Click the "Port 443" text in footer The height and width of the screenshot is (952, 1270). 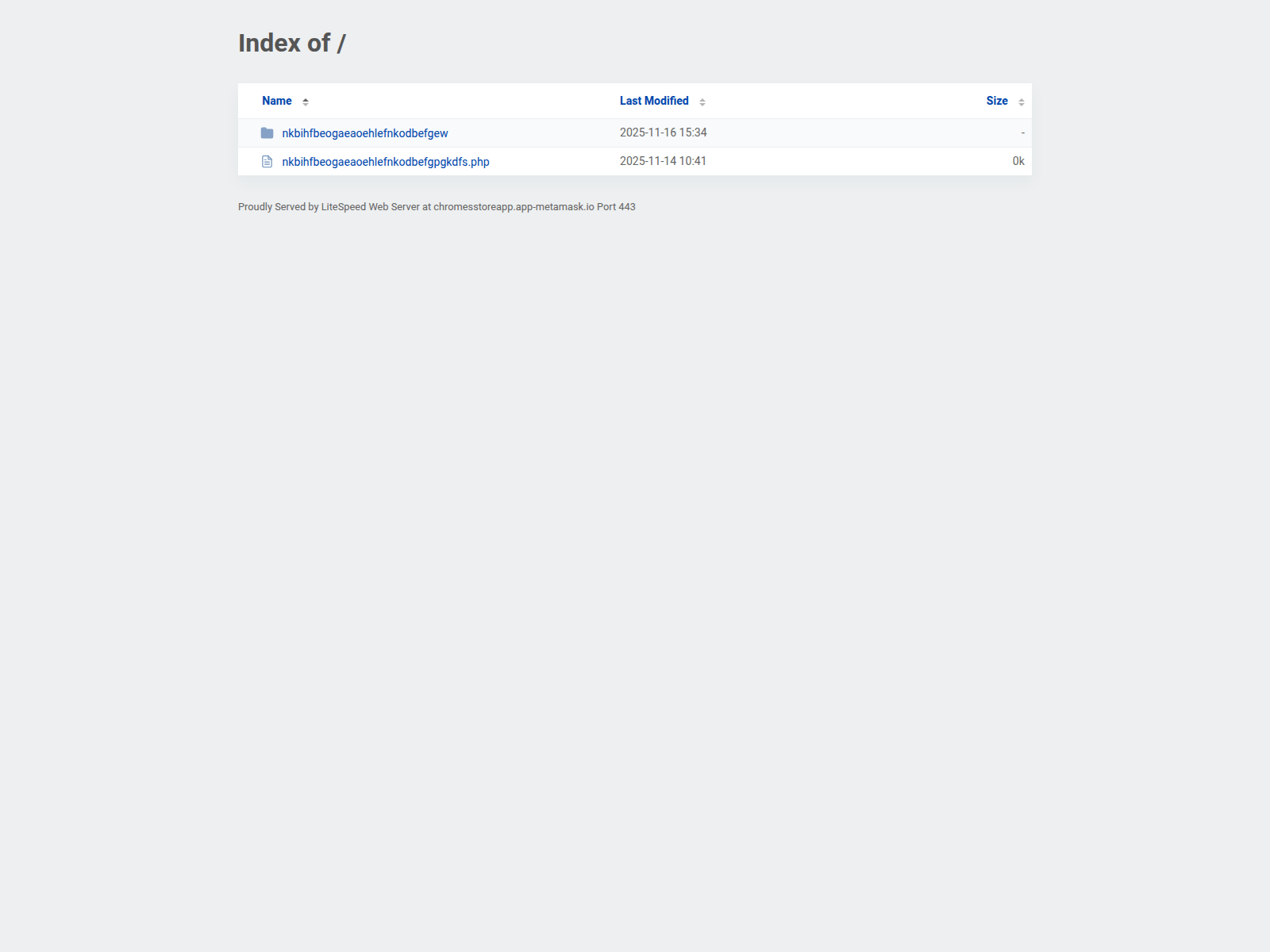pyautogui.click(x=616, y=207)
